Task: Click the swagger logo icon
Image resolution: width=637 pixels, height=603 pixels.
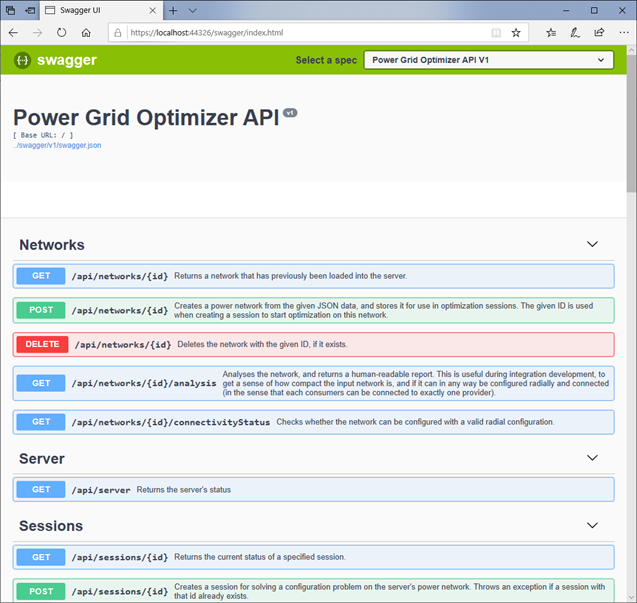Action: coord(22,60)
